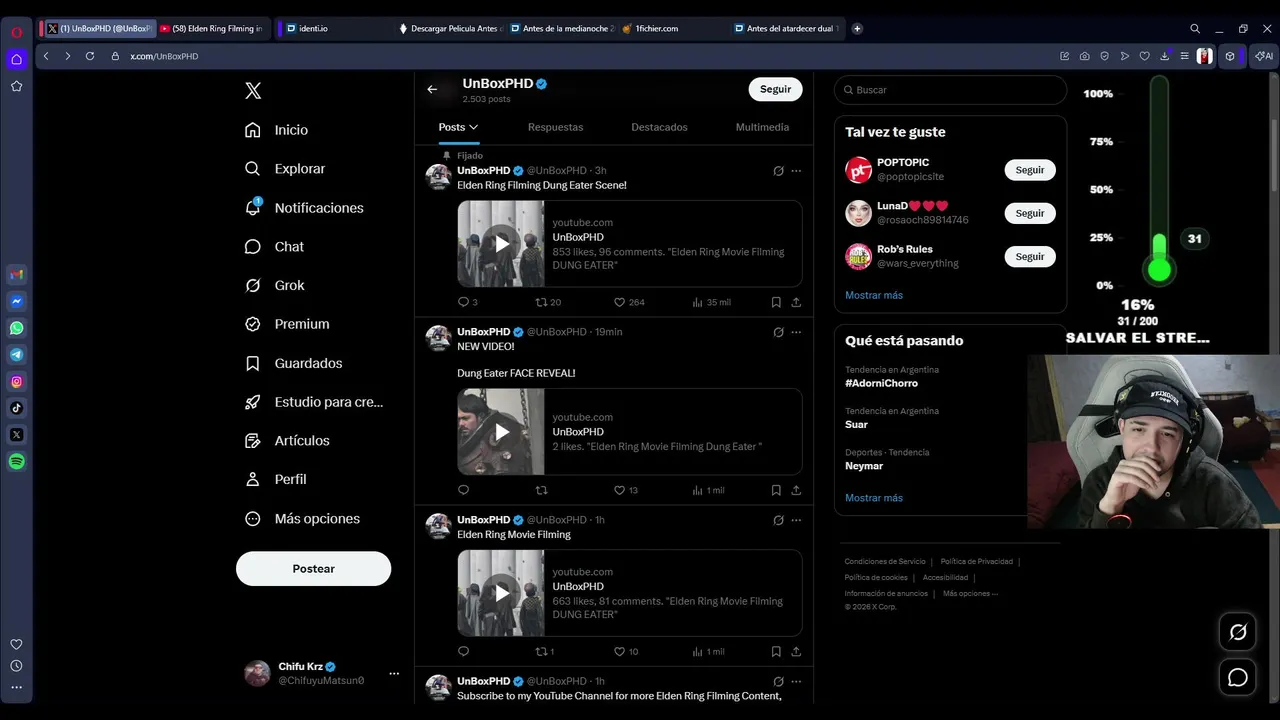Open more options on the pinned post

tap(796, 171)
